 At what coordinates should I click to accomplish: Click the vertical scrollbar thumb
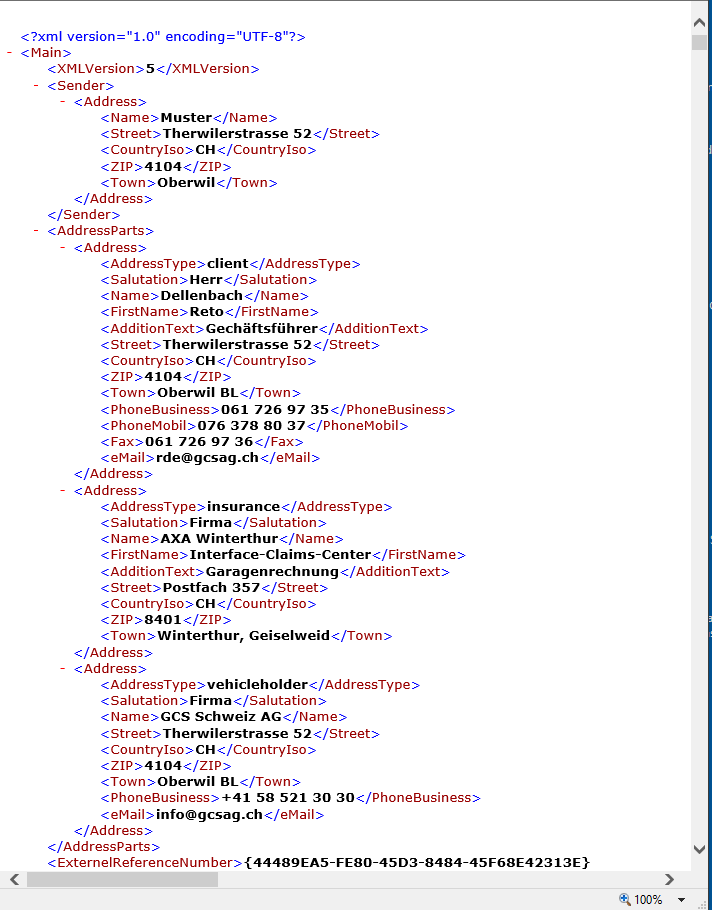tap(699, 42)
